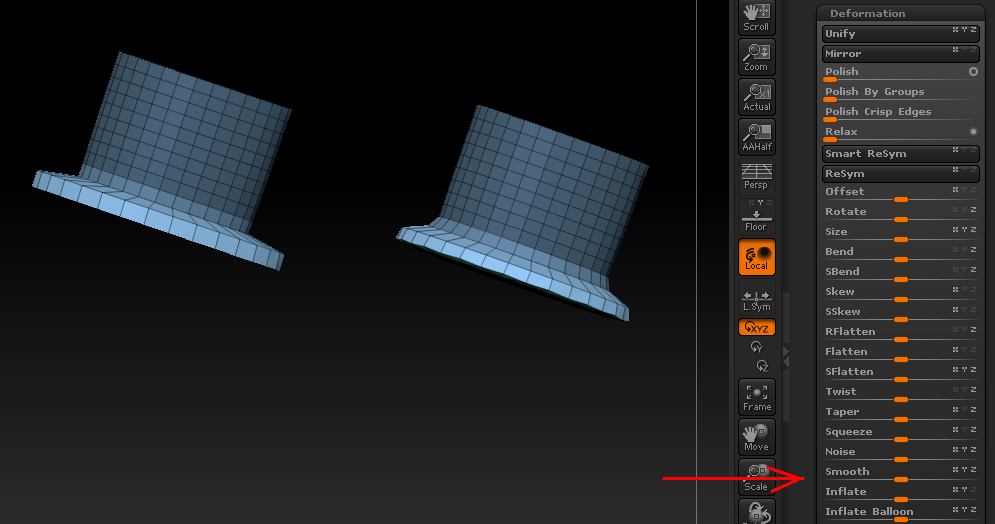This screenshot has width=995, height=524.
Task: Toggle the X axis for Offset
Action: [x=955, y=190]
